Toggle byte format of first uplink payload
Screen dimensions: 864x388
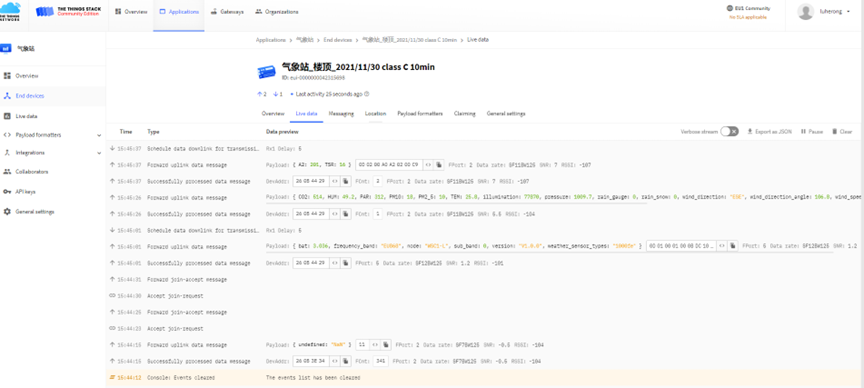click(x=428, y=165)
